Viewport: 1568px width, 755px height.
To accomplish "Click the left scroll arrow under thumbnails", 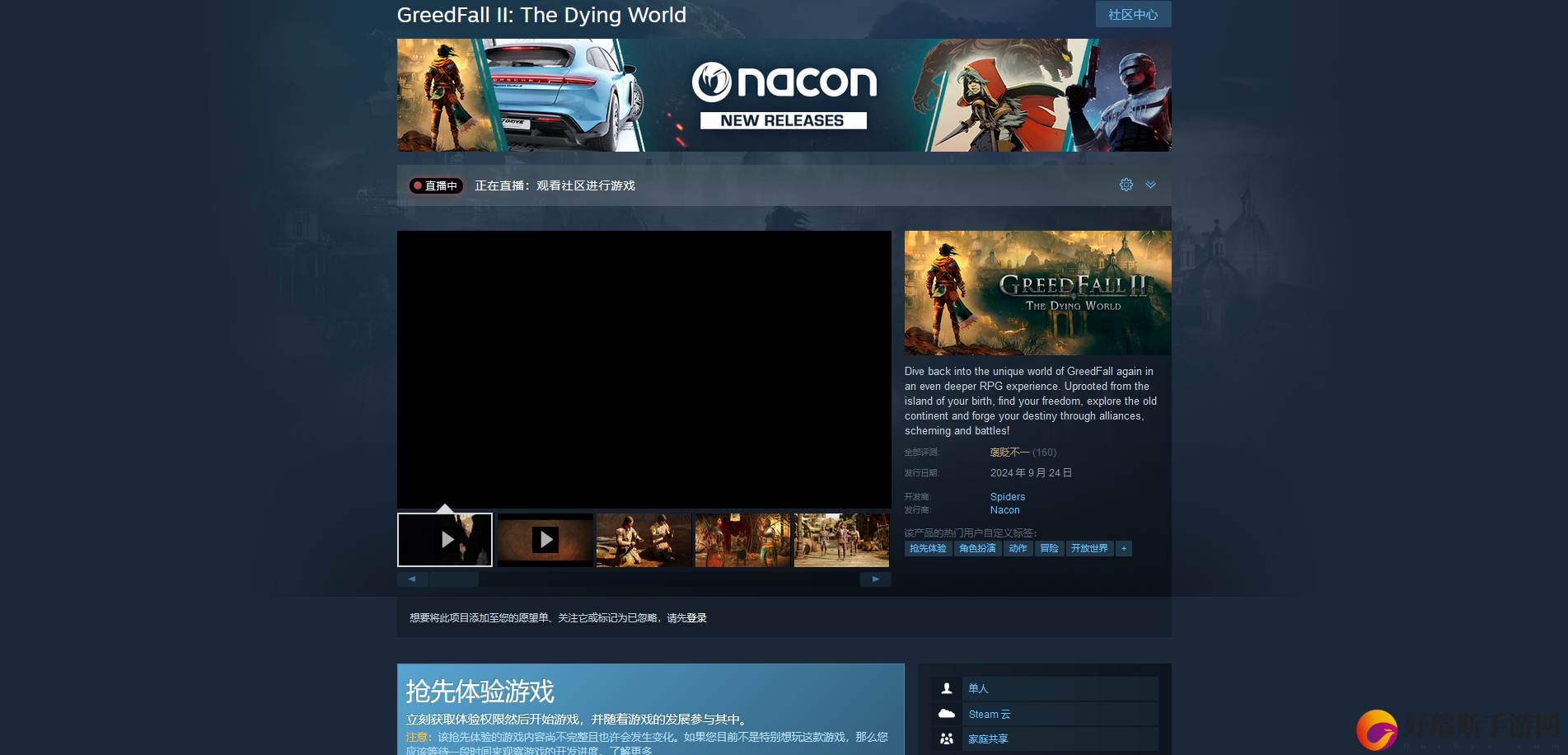I will coord(412,579).
